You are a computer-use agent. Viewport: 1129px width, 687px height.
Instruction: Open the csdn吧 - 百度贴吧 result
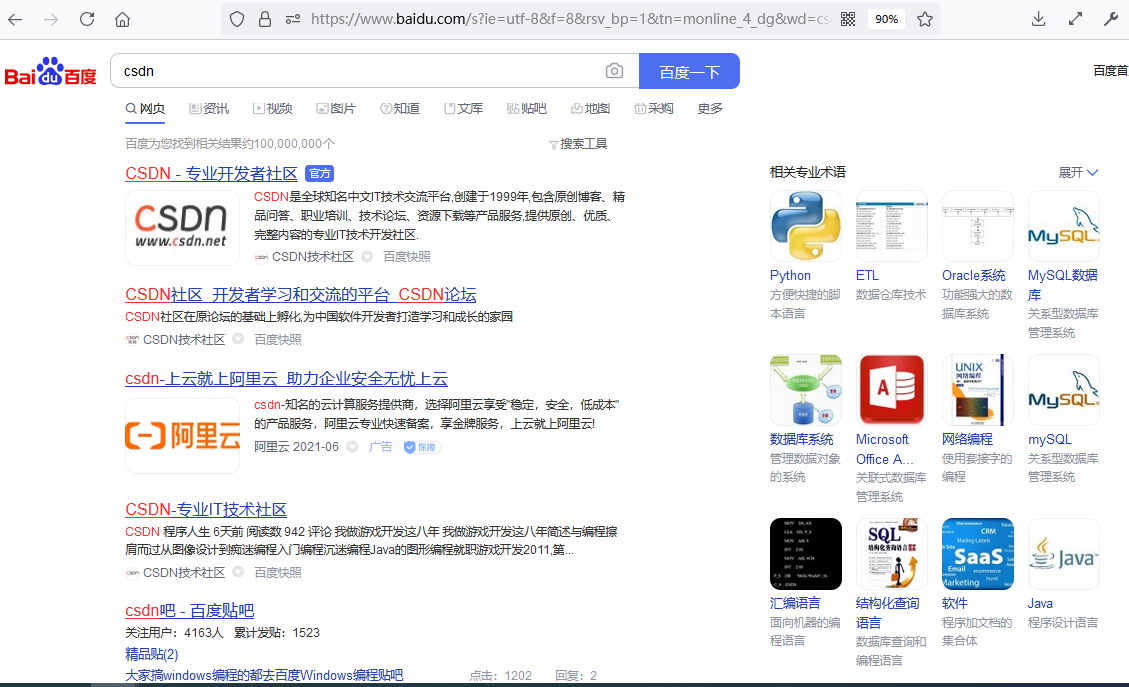[x=189, y=611]
